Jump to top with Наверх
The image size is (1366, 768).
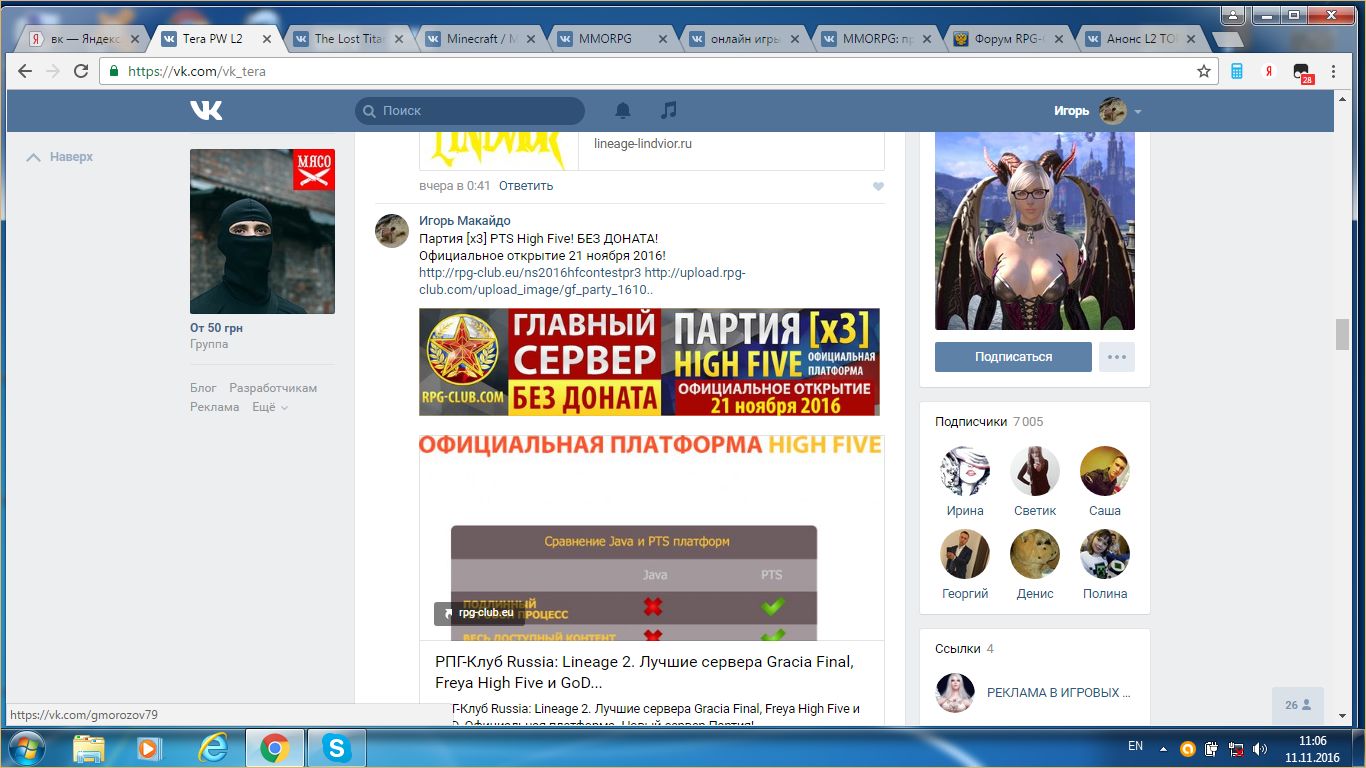click(x=59, y=157)
